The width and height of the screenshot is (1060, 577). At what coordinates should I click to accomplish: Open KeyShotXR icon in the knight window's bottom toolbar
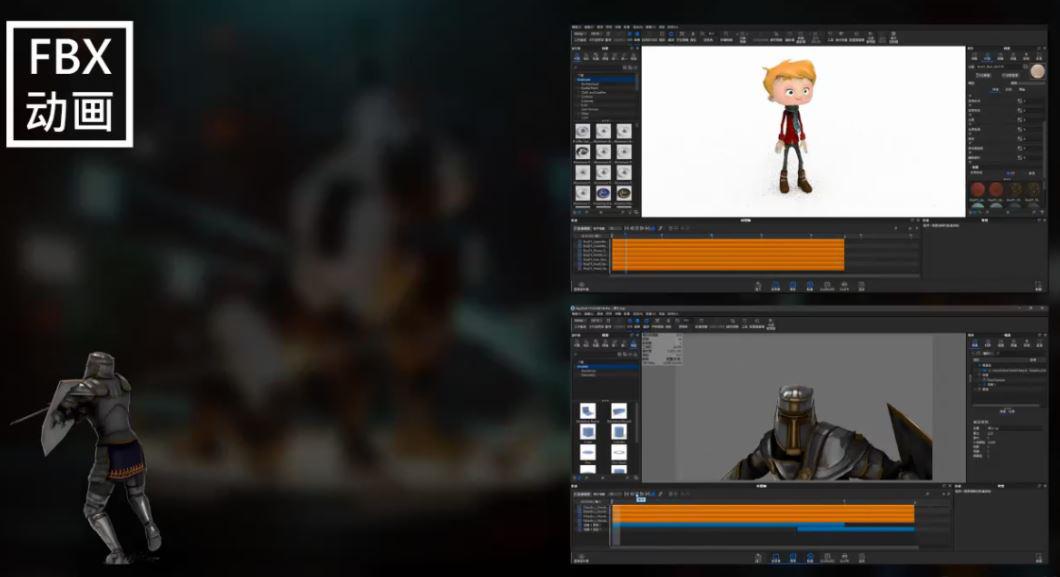(827, 556)
